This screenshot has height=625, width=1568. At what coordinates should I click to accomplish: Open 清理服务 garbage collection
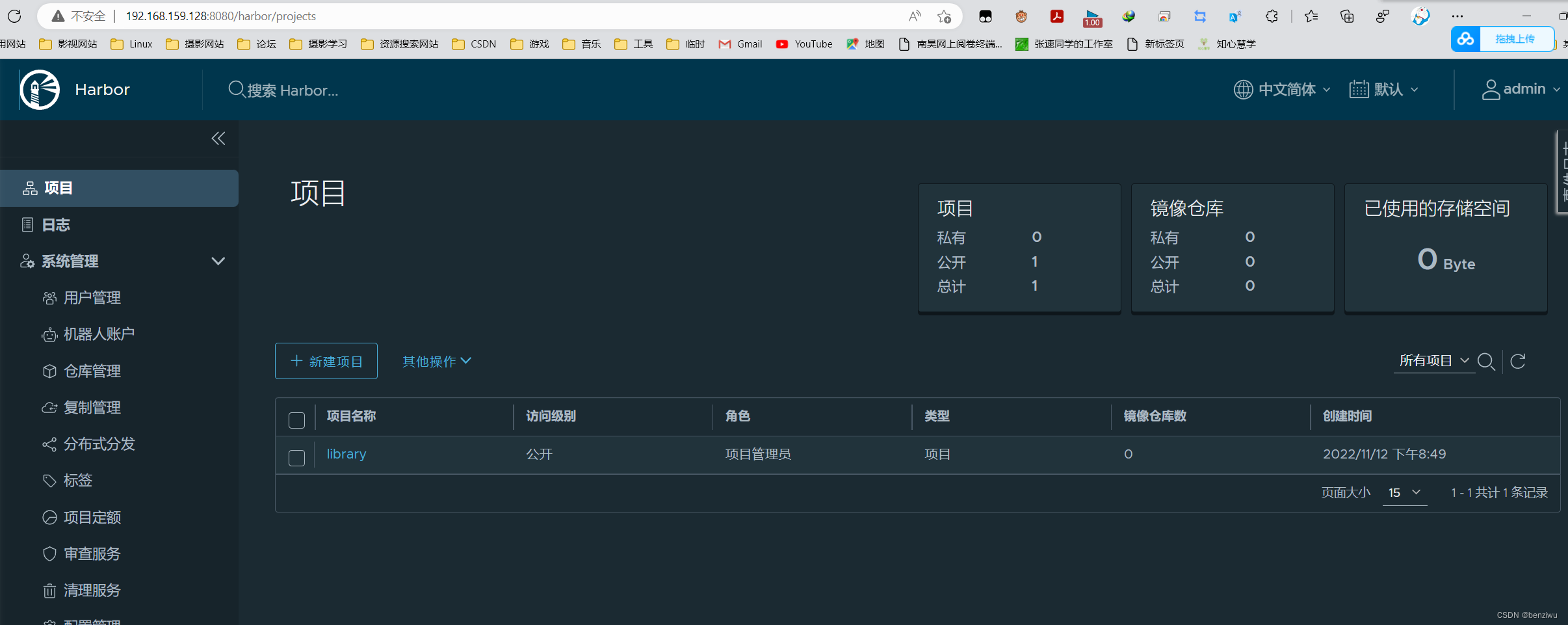pyautogui.click(x=92, y=591)
